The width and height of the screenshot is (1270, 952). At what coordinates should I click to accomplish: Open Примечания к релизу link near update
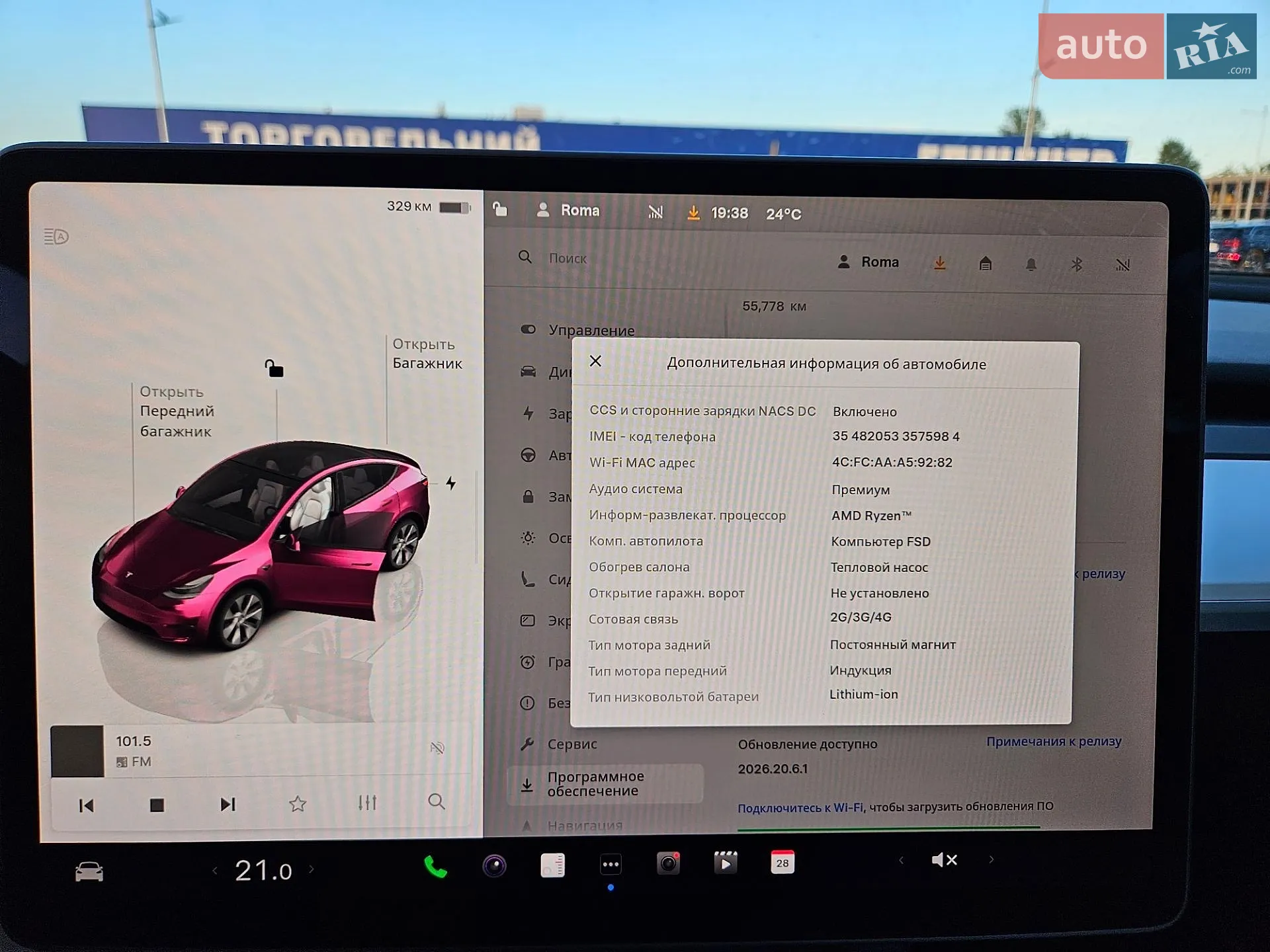(1053, 741)
